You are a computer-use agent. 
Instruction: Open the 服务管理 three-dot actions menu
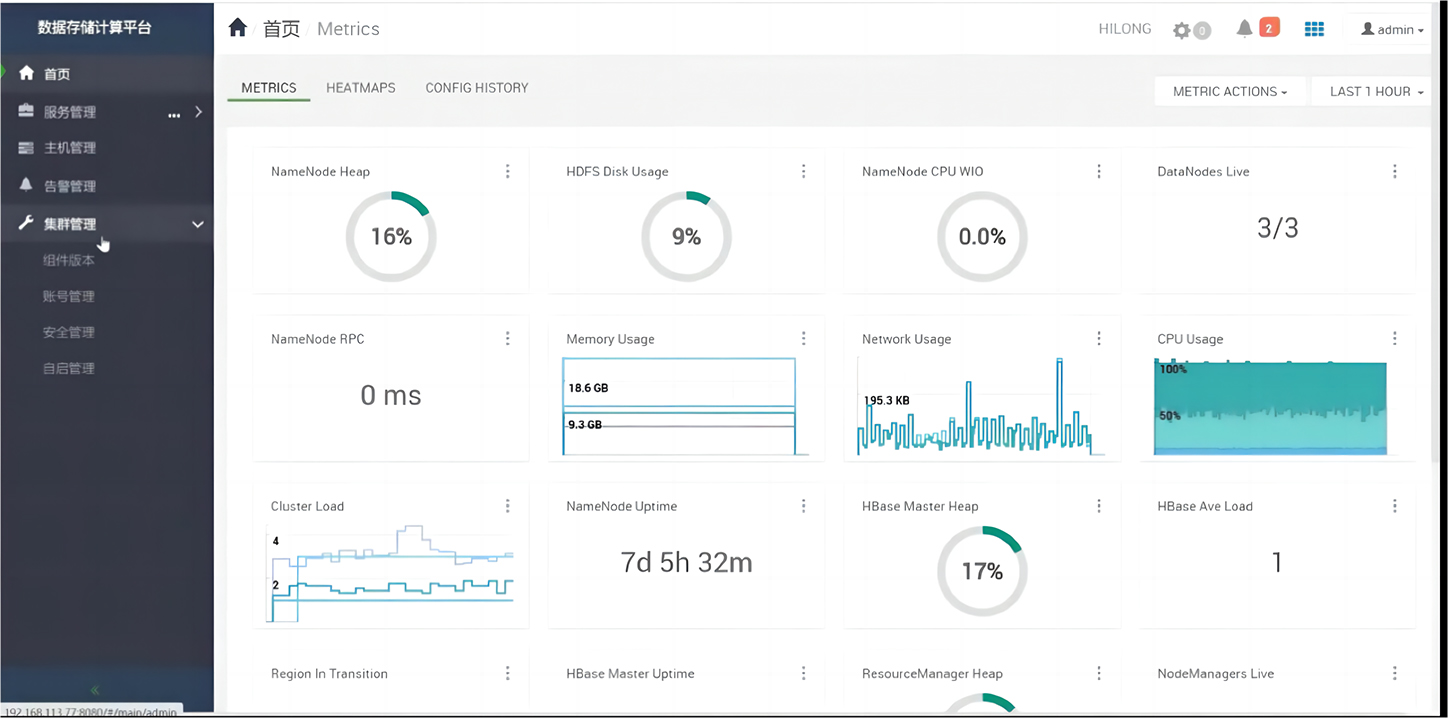(x=174, y=114)
